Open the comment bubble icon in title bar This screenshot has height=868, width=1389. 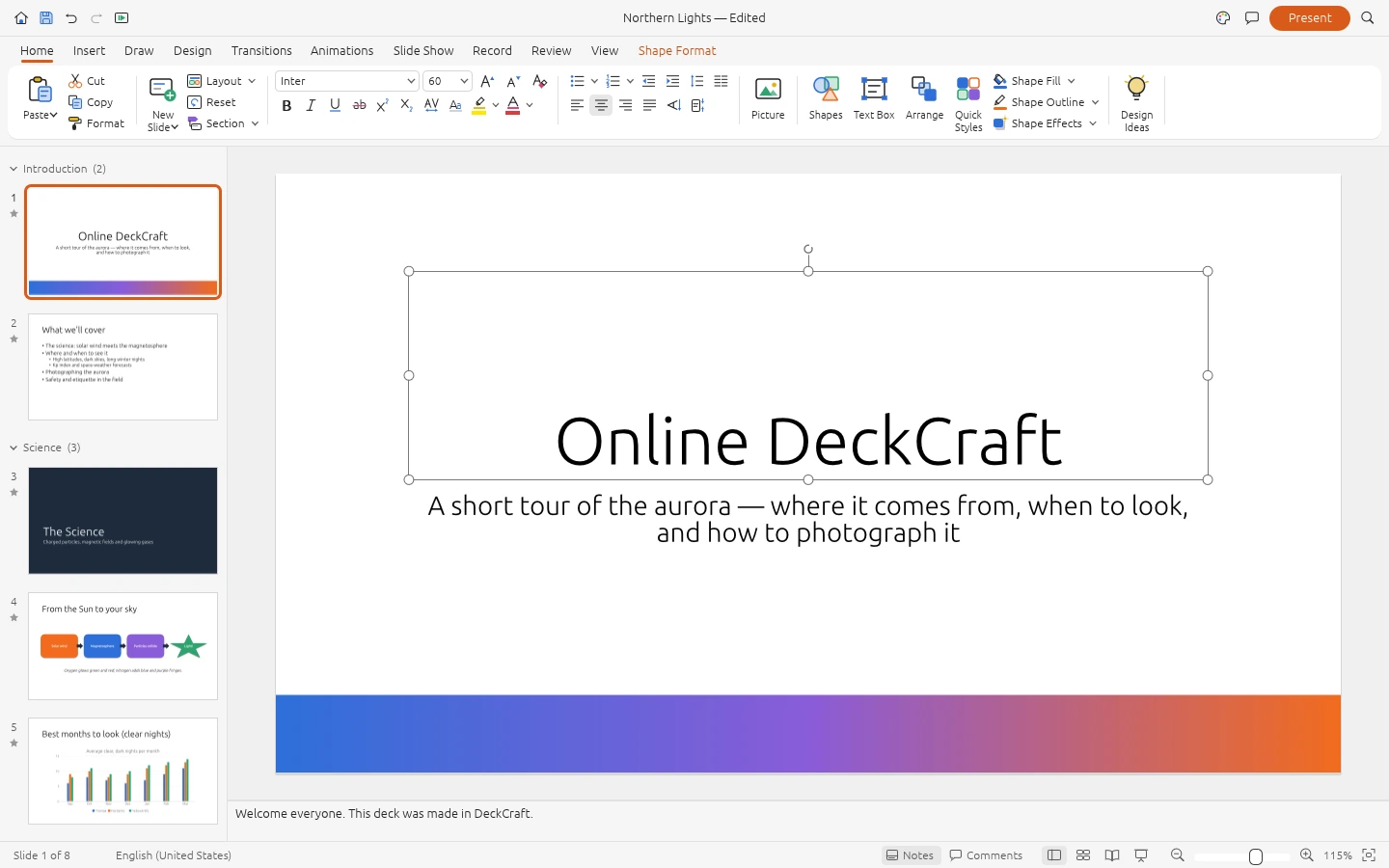(1252, 17)
